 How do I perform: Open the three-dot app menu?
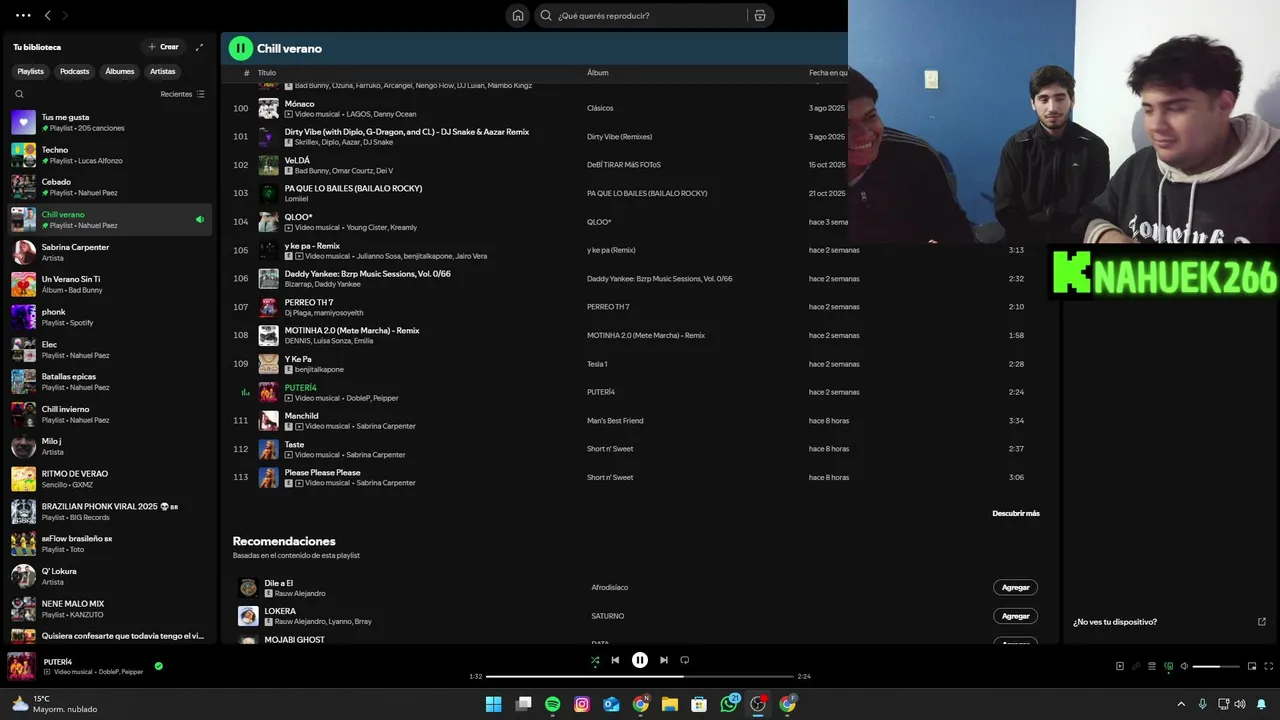23,16
